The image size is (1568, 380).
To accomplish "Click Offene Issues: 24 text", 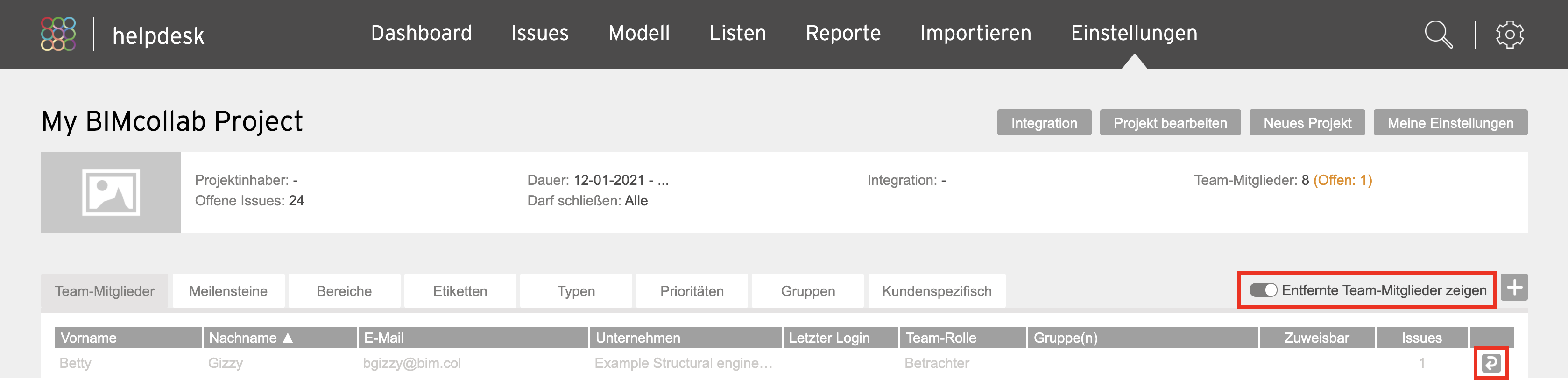I will [249, 201].
